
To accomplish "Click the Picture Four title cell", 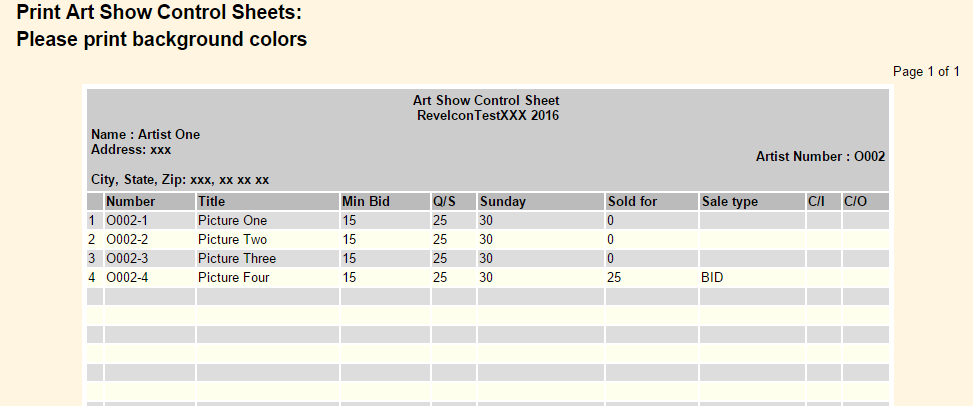I will (x=267, y=278).
